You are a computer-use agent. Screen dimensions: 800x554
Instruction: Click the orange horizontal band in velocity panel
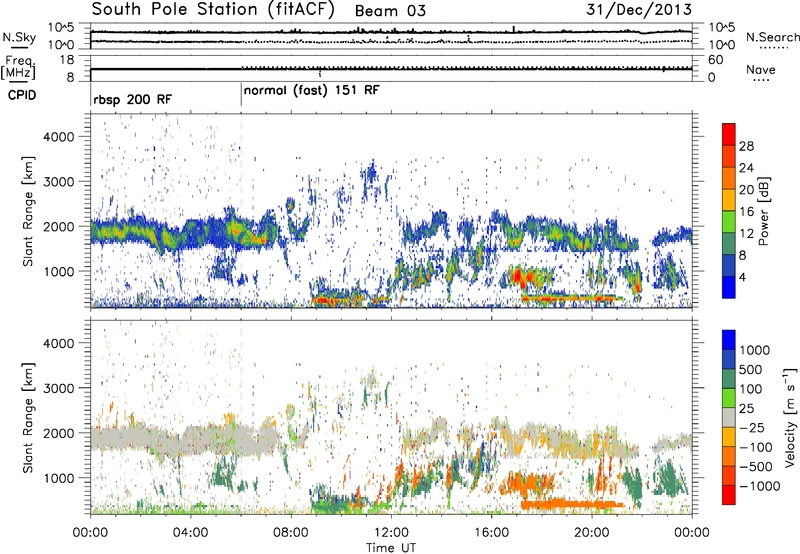point(572,504)
